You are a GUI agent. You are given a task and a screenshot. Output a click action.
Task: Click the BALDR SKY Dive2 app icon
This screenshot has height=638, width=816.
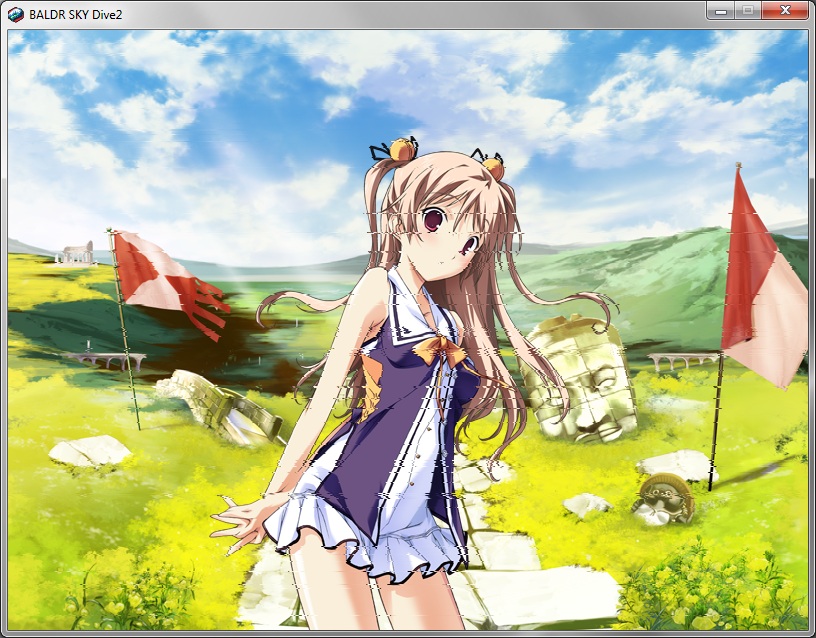16,15
